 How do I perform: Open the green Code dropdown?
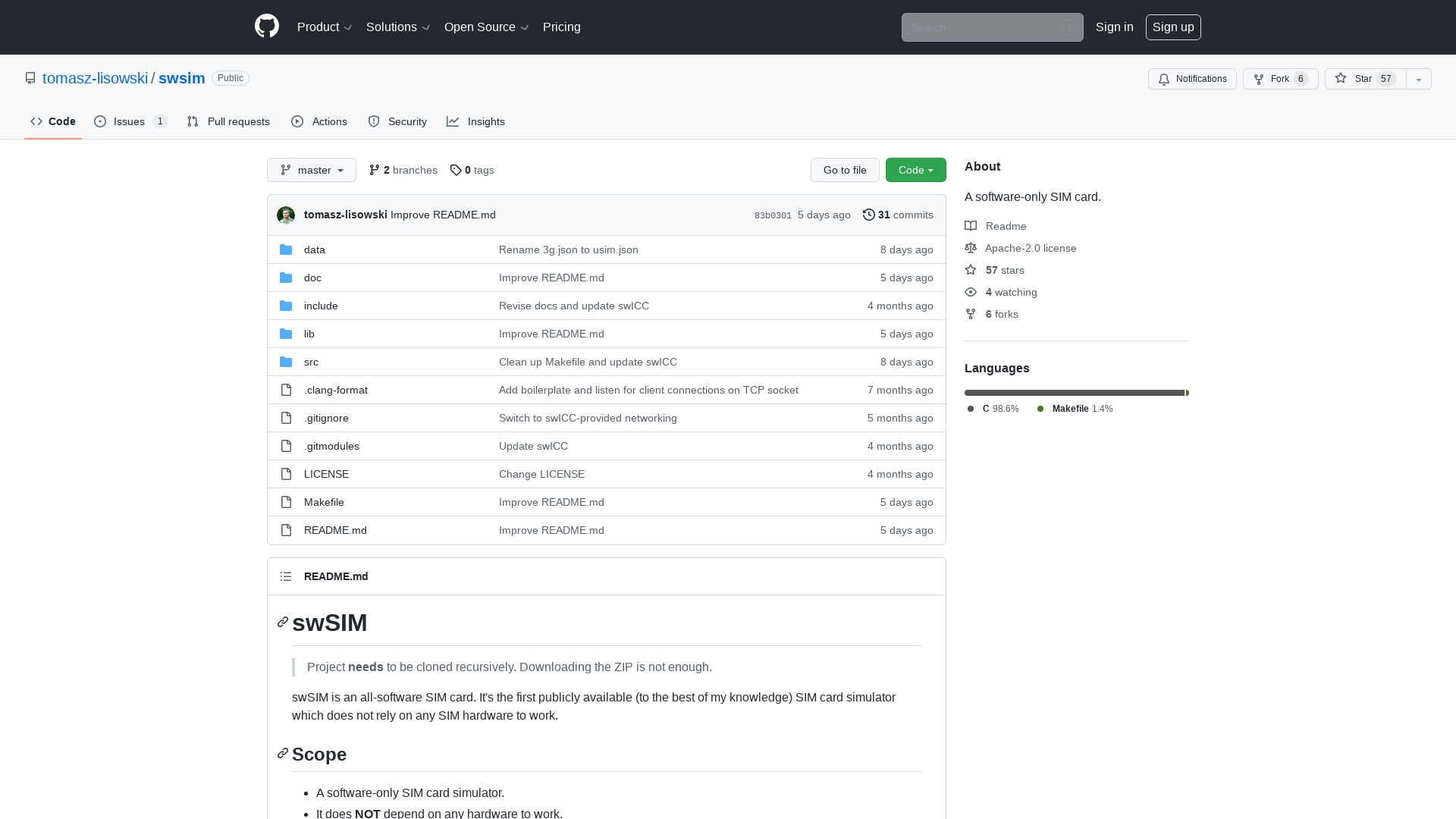click(915, 170)
